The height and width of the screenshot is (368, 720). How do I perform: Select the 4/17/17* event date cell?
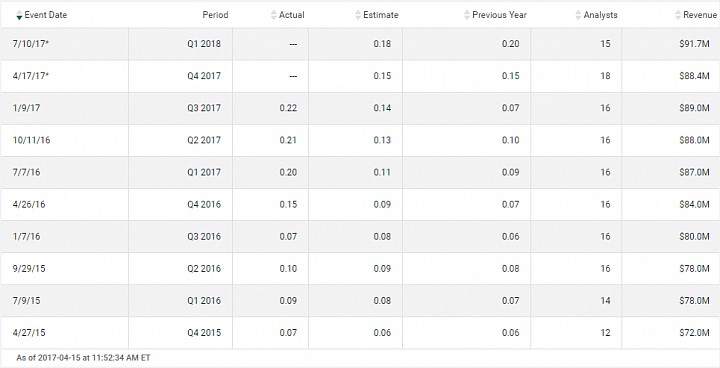[x=64, y=76]
